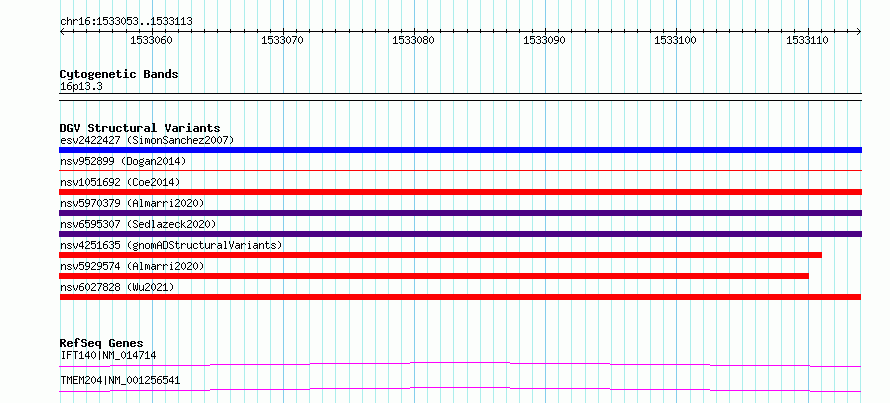Open variant nsv5970379 (Almarri2020) label

coord(132,203)
